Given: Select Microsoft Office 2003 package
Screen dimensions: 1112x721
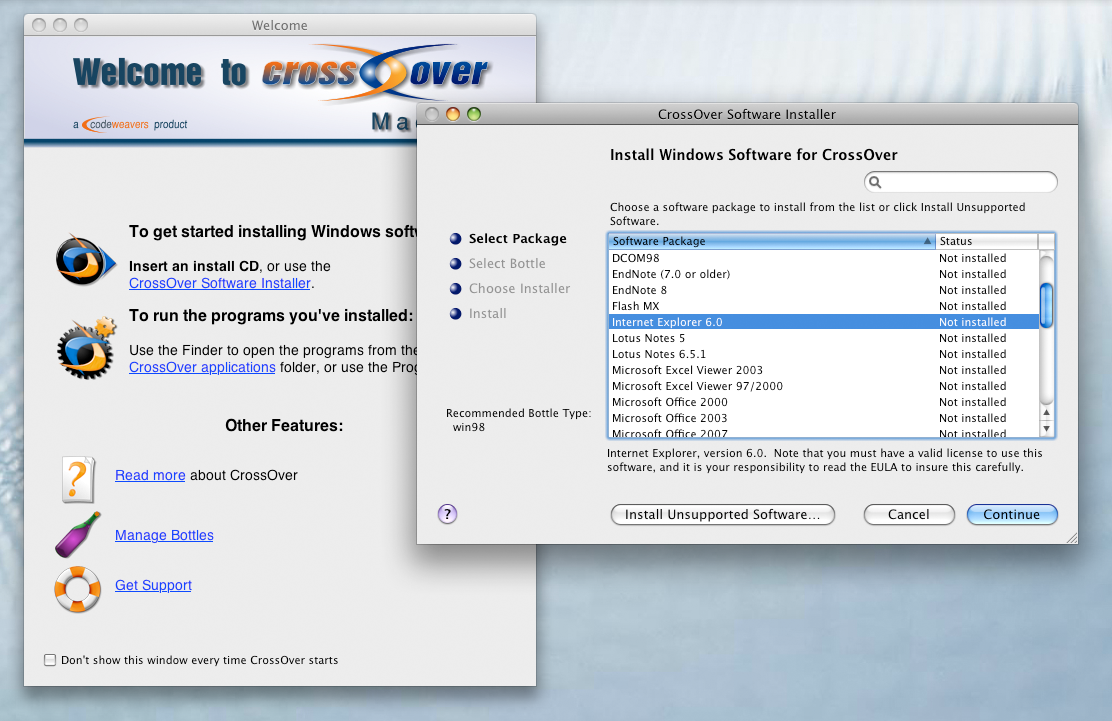Looking at the screenshot, I should coord(823,418).
